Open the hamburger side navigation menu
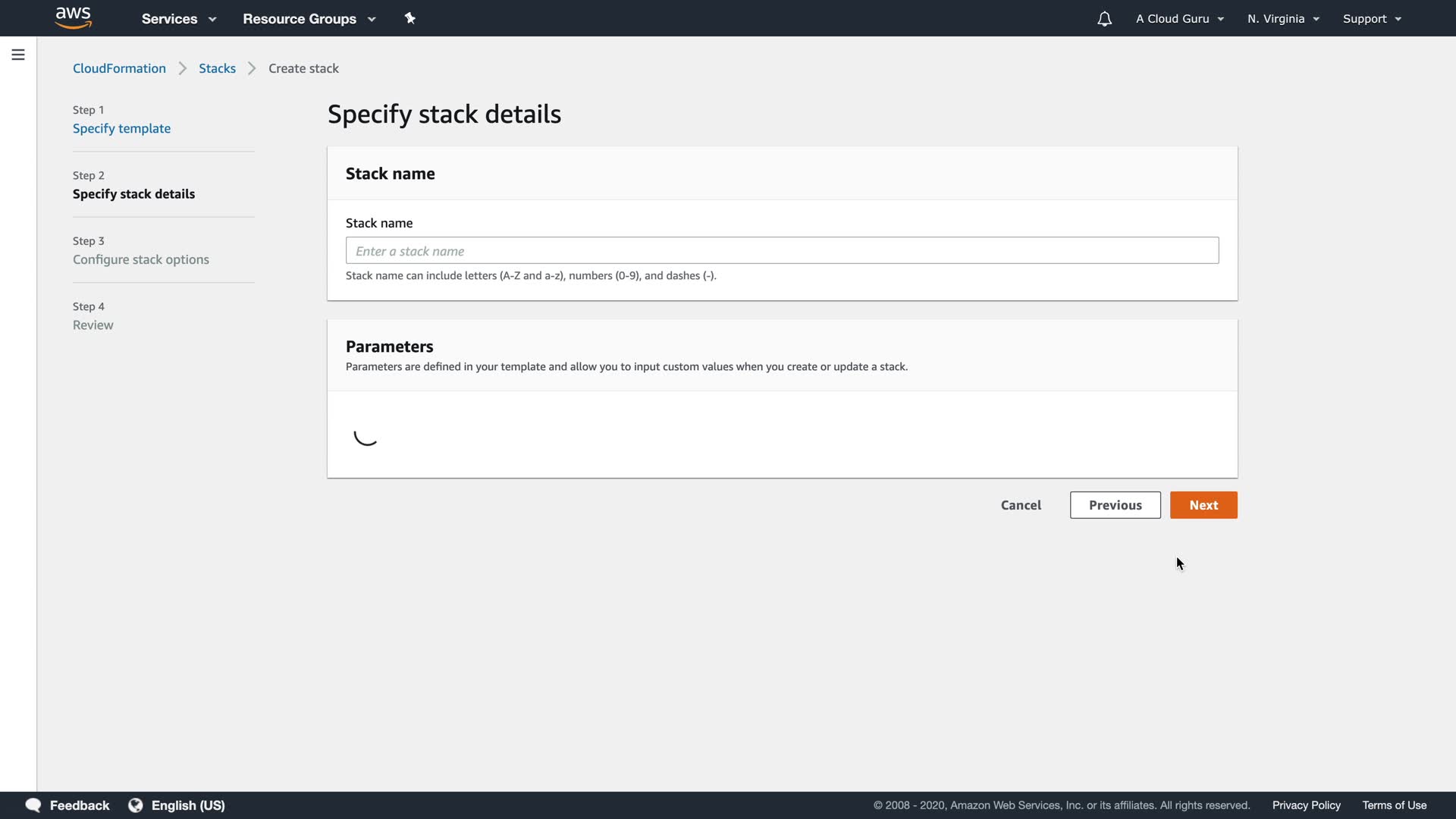 point(18,55)
